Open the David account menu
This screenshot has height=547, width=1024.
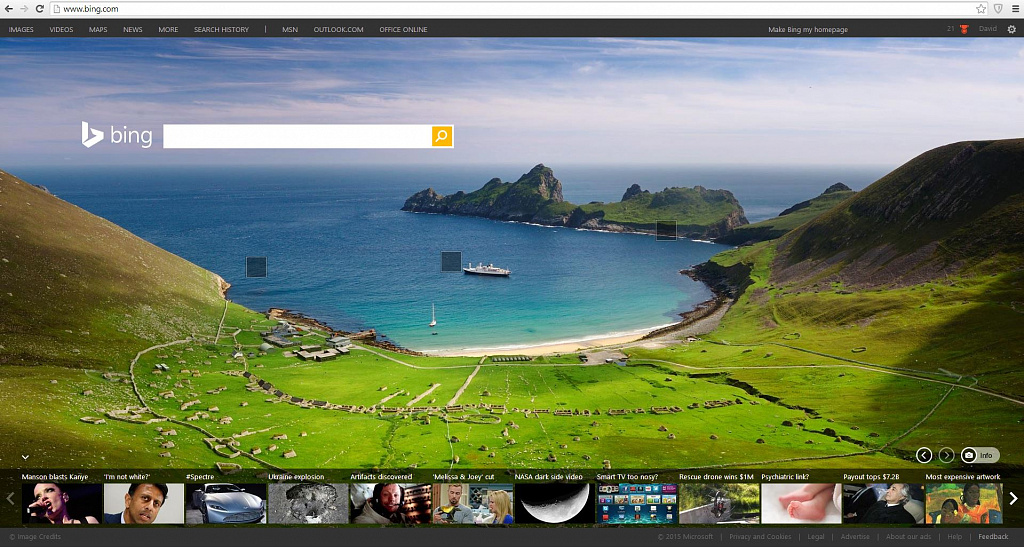987,29
